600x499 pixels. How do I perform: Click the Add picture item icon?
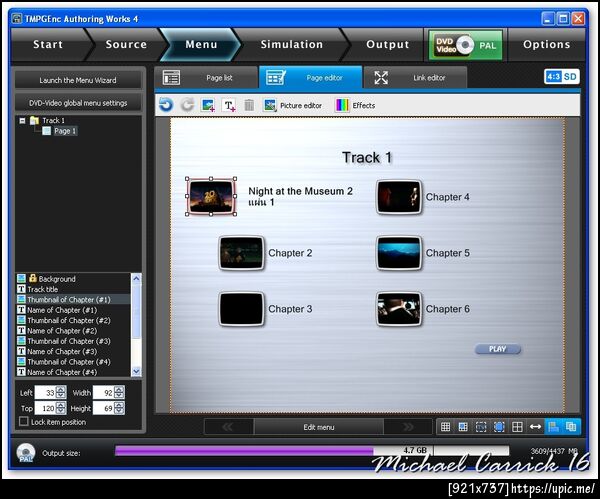coord(208,105)
